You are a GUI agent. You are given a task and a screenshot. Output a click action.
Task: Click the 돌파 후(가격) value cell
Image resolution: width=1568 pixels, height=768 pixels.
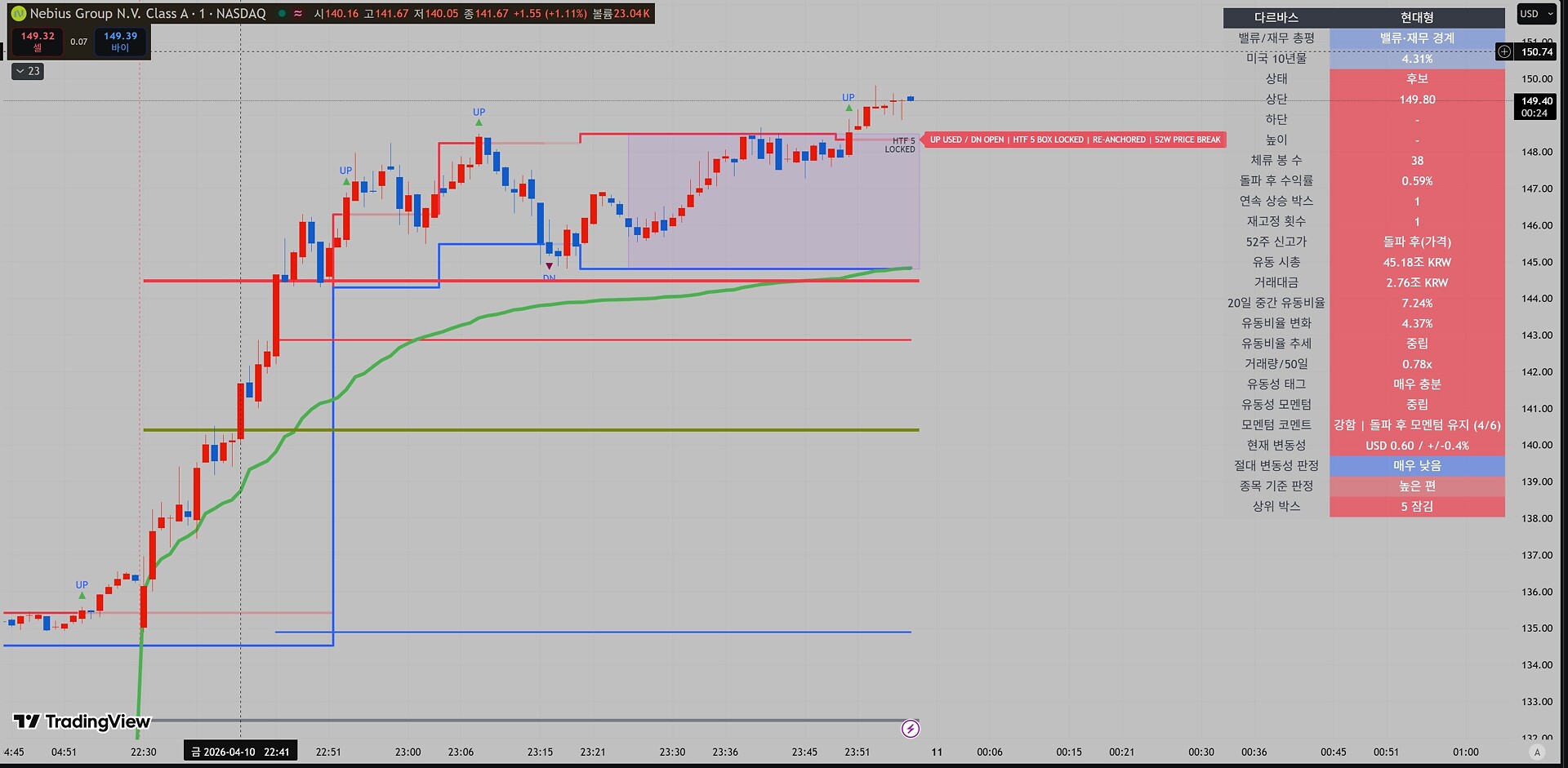pyautogui.click(x=1417, y=242)
